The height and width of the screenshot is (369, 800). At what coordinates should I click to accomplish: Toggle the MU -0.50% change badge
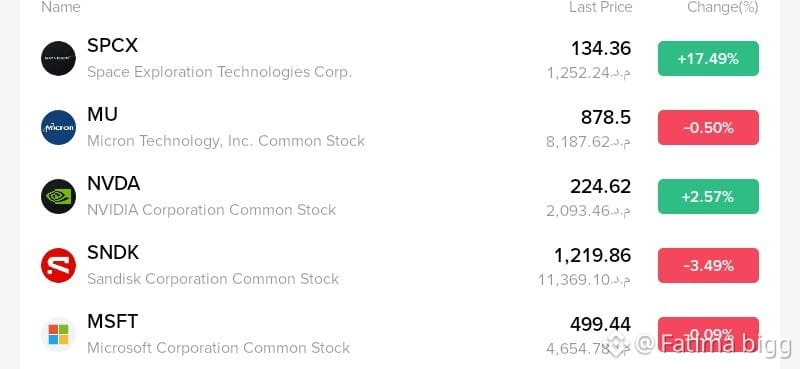(x=708, y=128)
